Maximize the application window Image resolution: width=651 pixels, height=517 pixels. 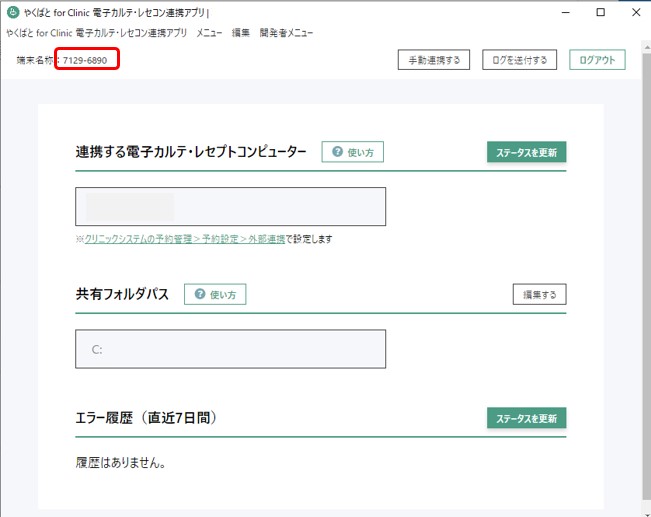pyautogui.click(x=600, y=13)
